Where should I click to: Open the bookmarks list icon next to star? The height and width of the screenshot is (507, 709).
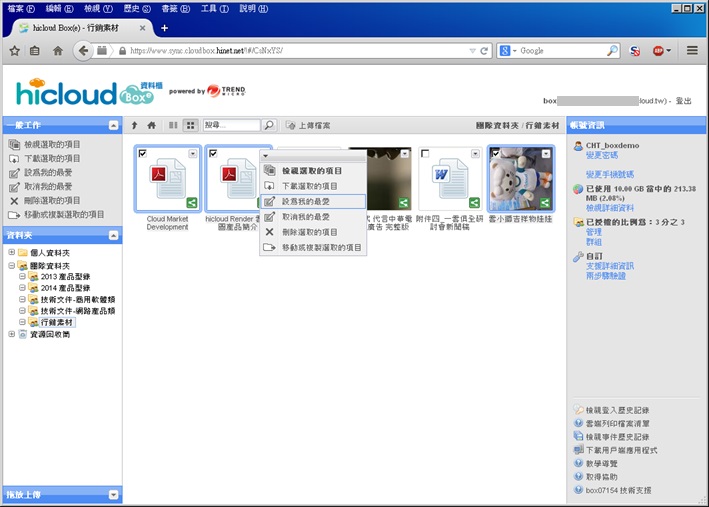tap(35, 51)
